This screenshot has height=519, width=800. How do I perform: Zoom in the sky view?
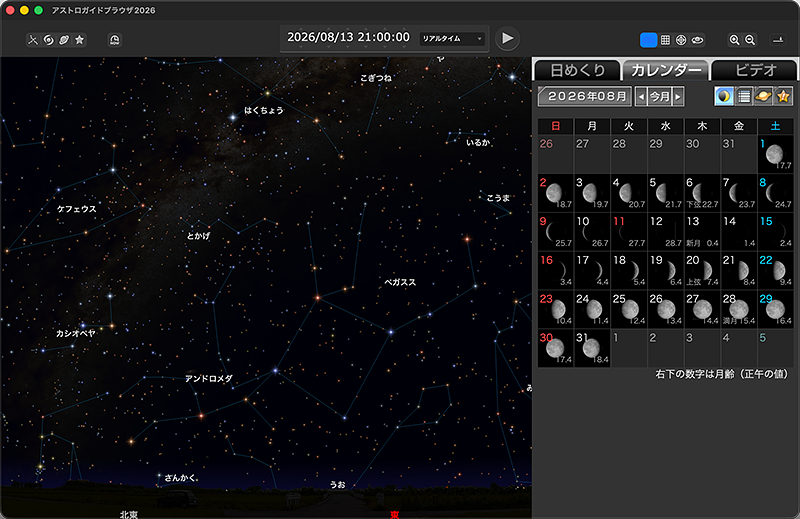(735, 40)
